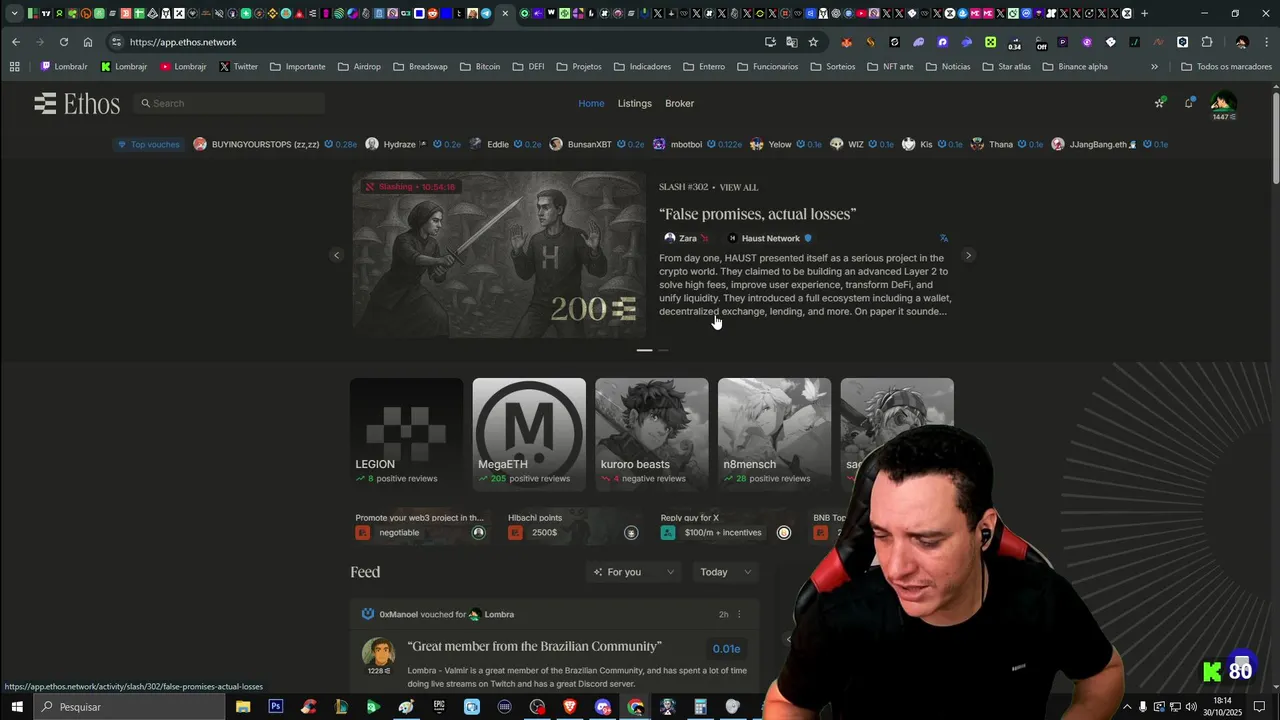
Task: Expand the Today time filter dropdown
Action: 726,572
